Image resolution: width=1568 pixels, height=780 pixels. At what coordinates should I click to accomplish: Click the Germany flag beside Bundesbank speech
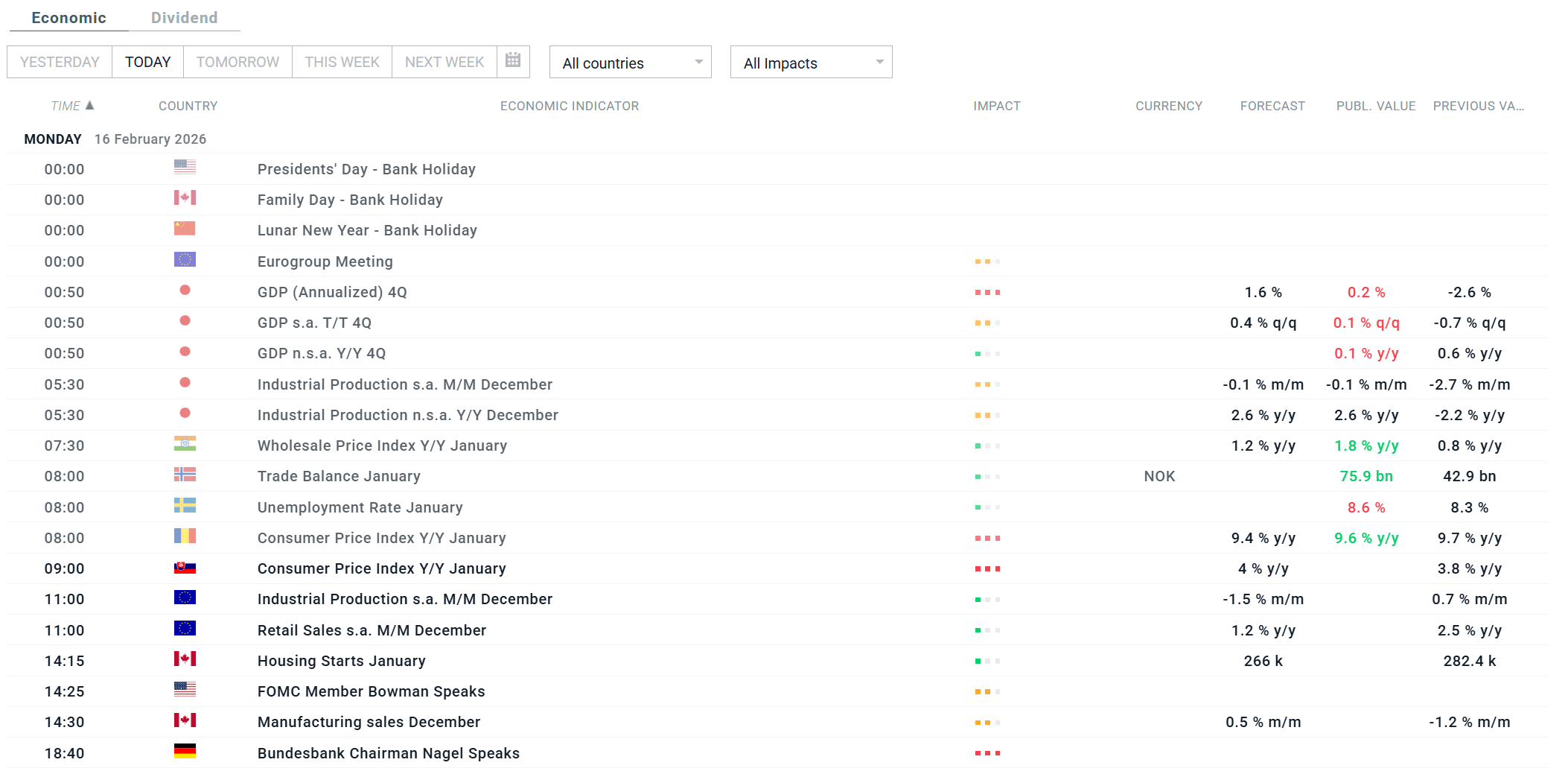click(185, 752)
